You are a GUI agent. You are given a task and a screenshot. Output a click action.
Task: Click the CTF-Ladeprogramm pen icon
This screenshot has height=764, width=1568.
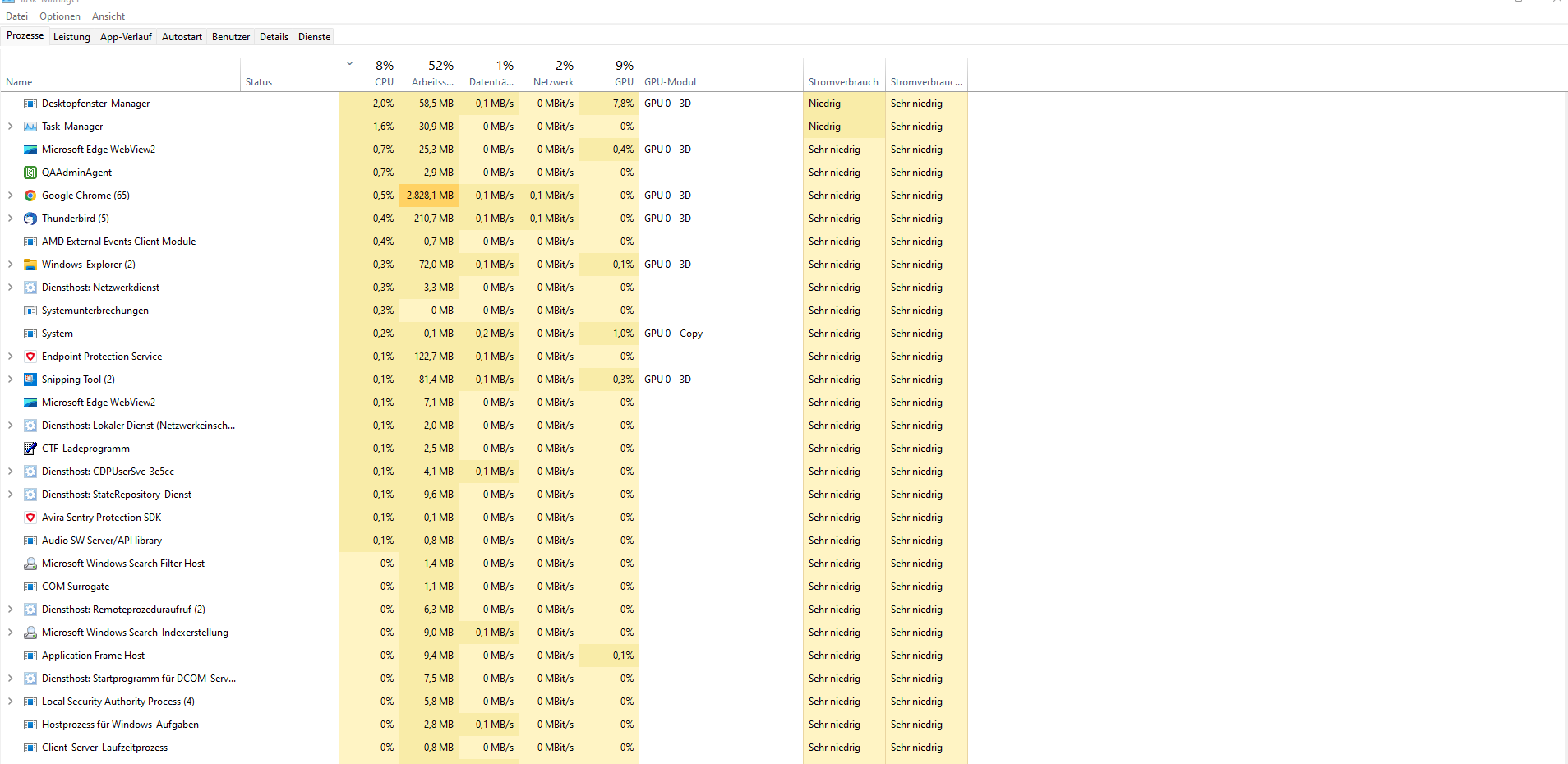[x=30, y=449]
